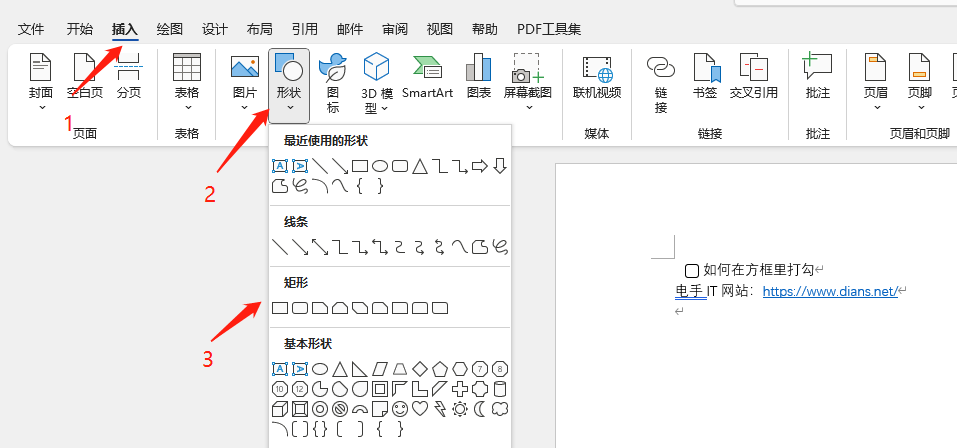Image resolution: width=957 pixels, height=448 pixels.
Task: Pick the double-headed arrow line in 线条
Action: (320, 247)
